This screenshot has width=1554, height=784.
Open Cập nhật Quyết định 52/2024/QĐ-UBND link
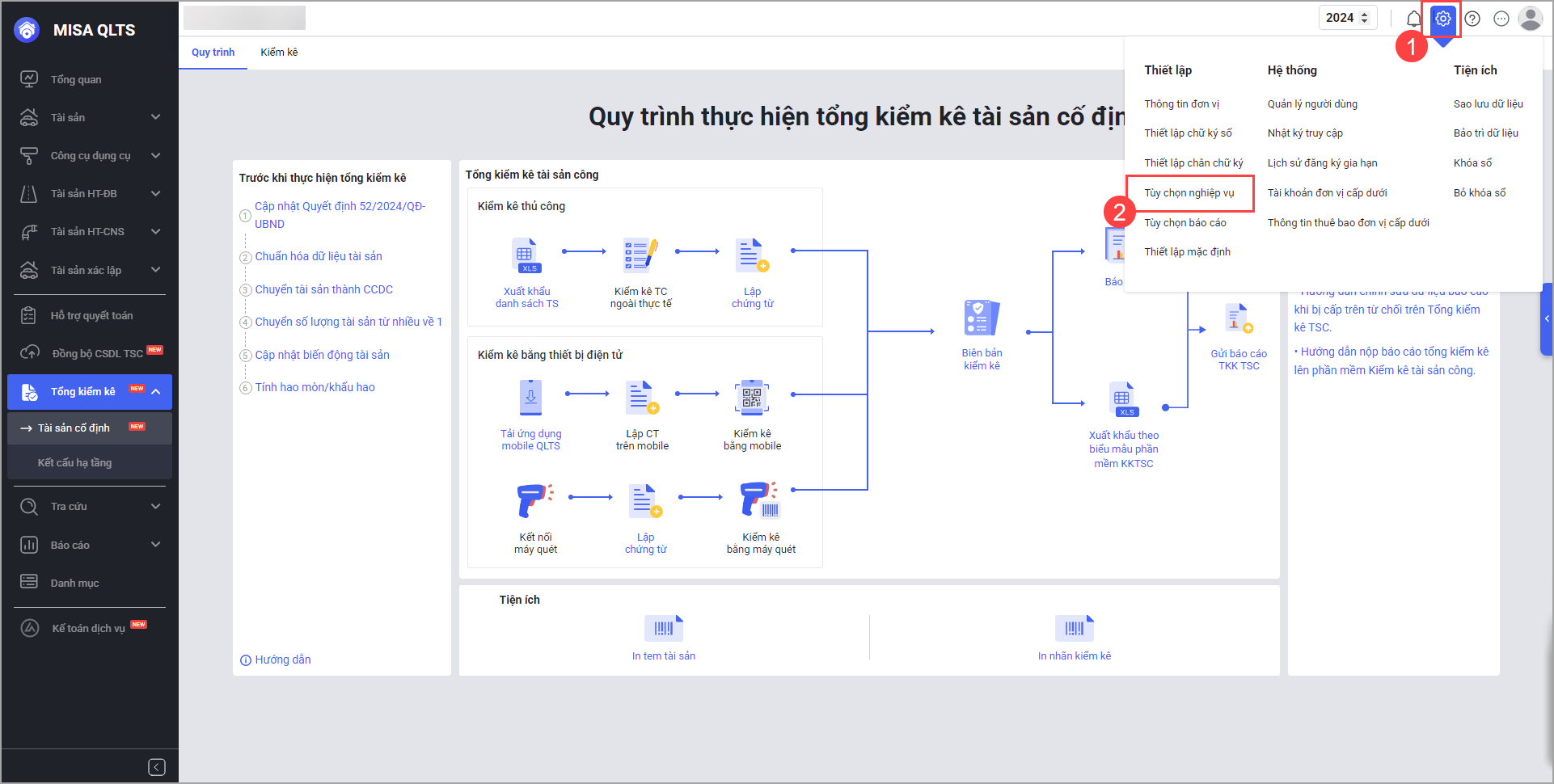pyautogui.click(x=340, y=215)
